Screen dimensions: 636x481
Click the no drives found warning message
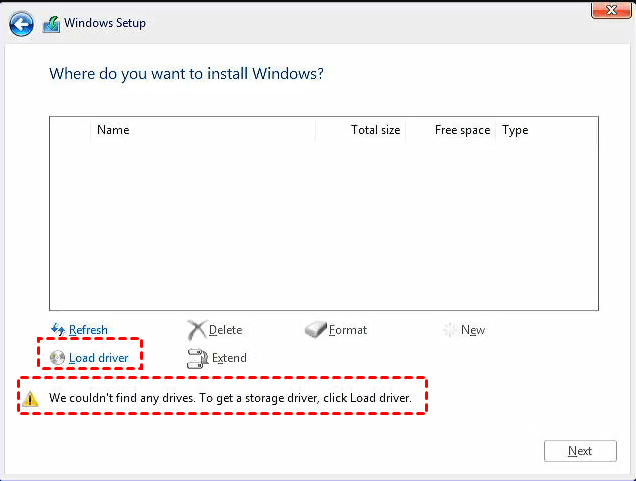click(x=230, y=398)
